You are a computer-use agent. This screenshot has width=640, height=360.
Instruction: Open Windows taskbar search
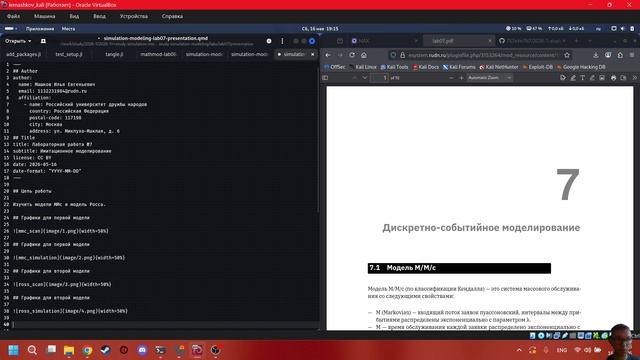(32, 350)
